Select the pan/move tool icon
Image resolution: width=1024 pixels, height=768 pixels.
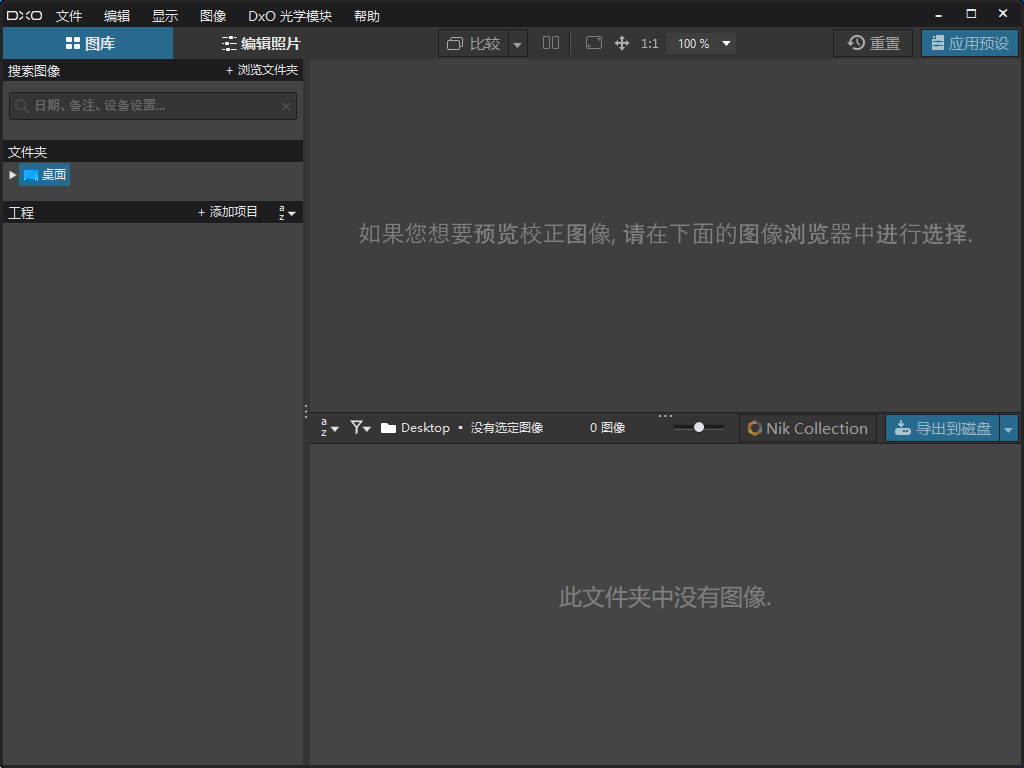click(621, 43)
